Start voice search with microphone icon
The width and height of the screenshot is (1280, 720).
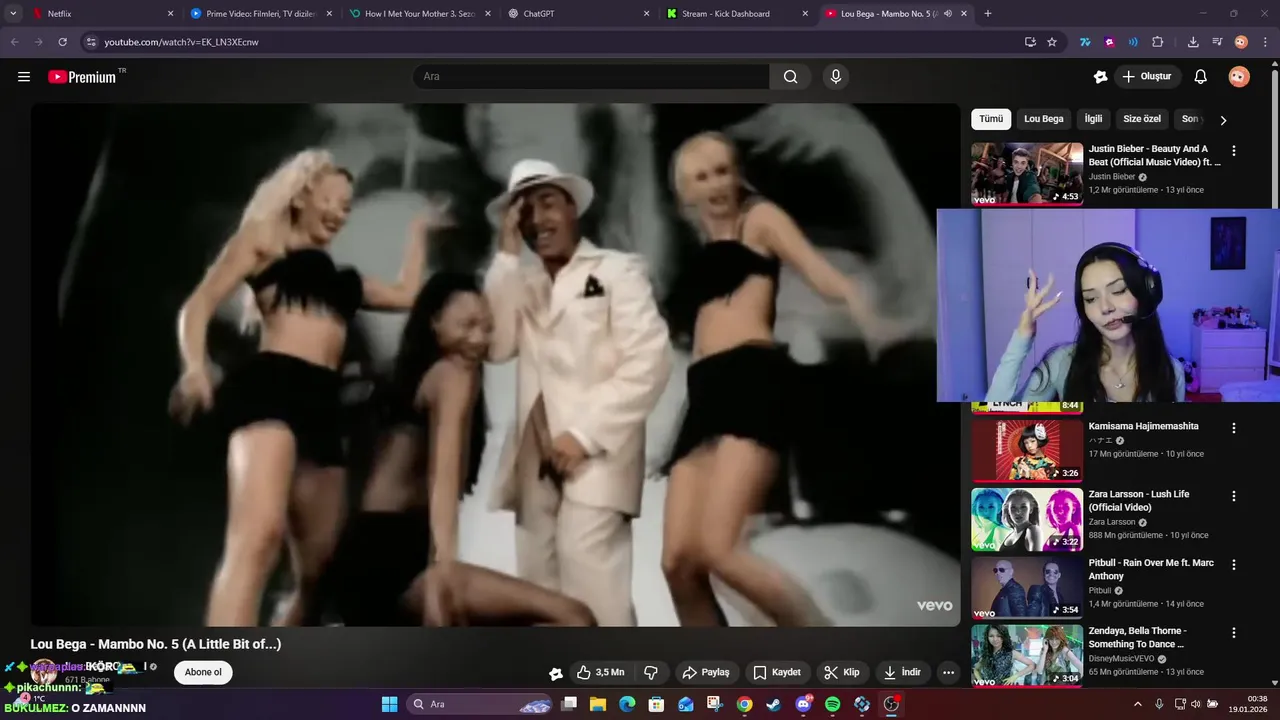(836, 77)
